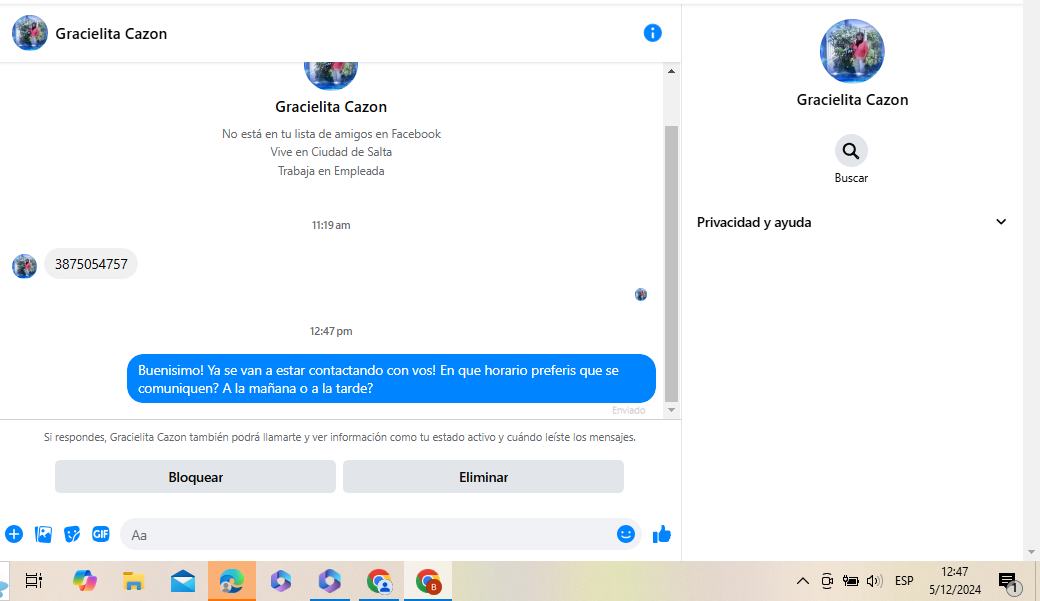Show hidden system tray icons
The height and width of the screenshot is (601, 1040).
[x=802, y=581]
